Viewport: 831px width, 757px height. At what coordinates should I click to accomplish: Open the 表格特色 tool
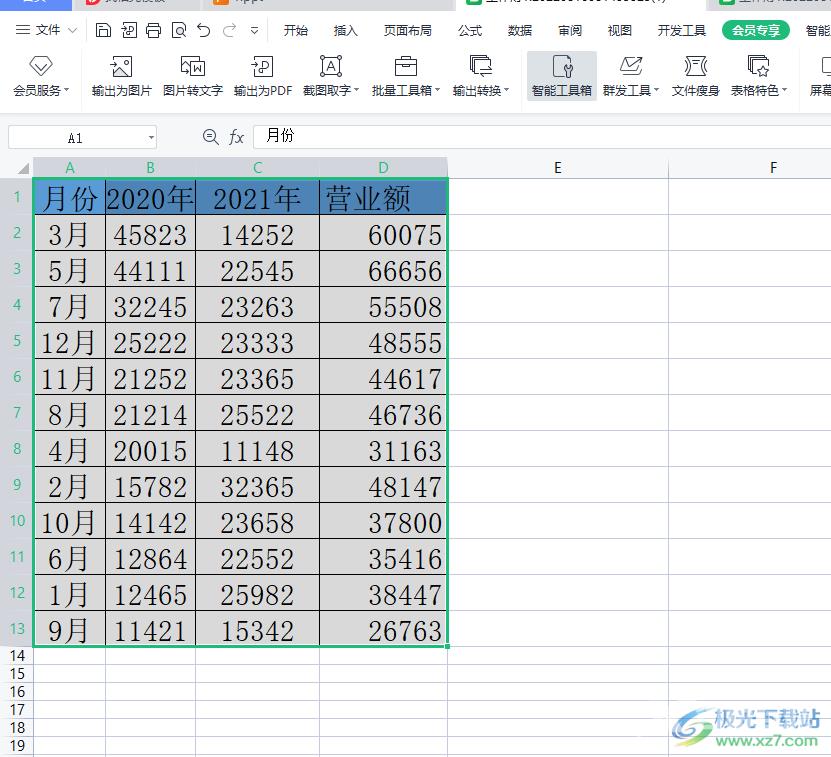point(759,76)
